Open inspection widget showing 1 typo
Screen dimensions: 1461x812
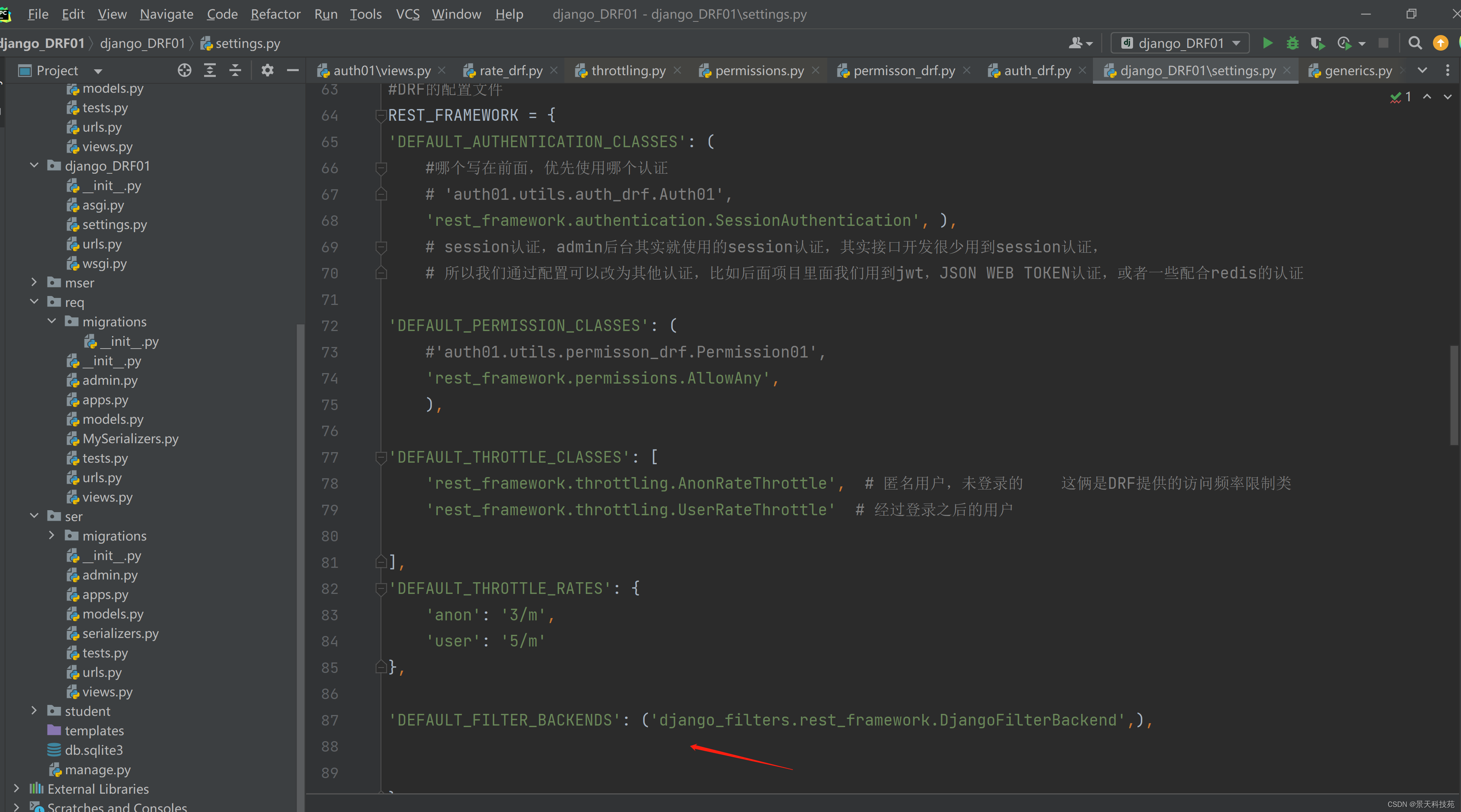pos(1401,97)
